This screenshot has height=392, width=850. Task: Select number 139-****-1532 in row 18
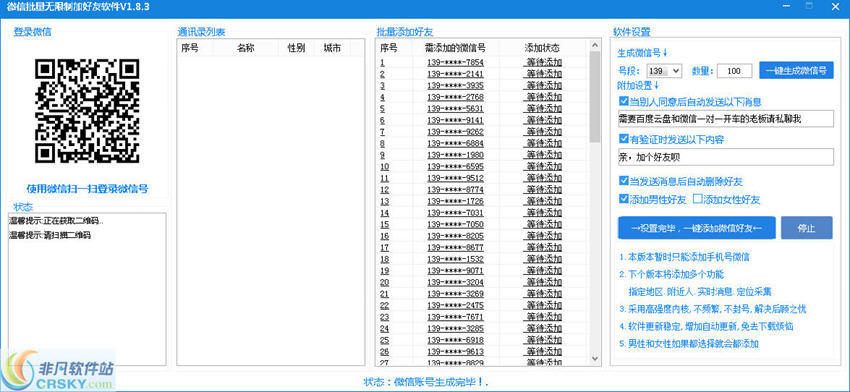point(455,259)
